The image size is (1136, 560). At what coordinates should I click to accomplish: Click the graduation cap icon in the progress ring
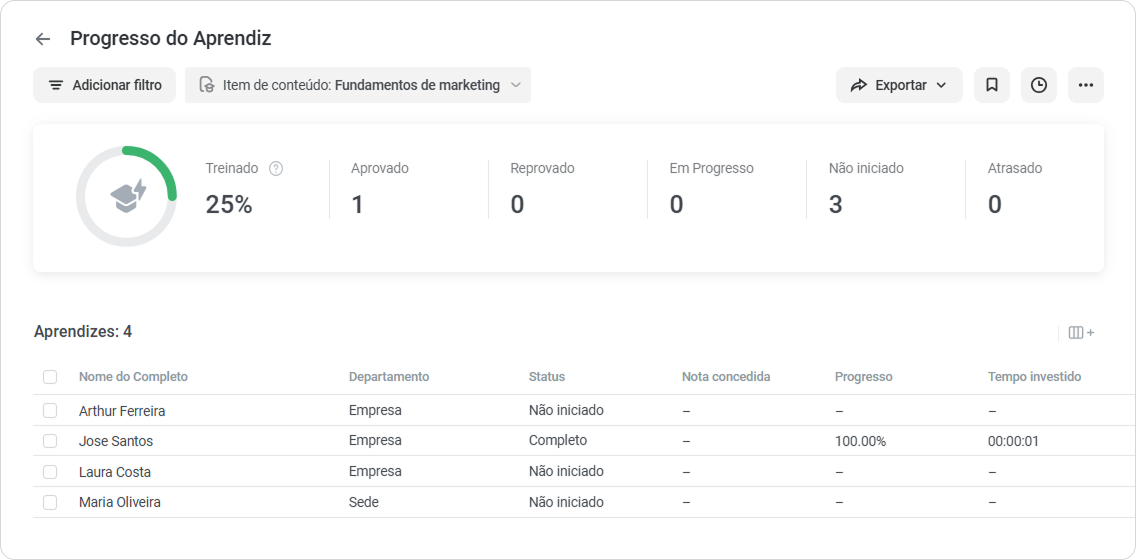click(x=128, y=196)
